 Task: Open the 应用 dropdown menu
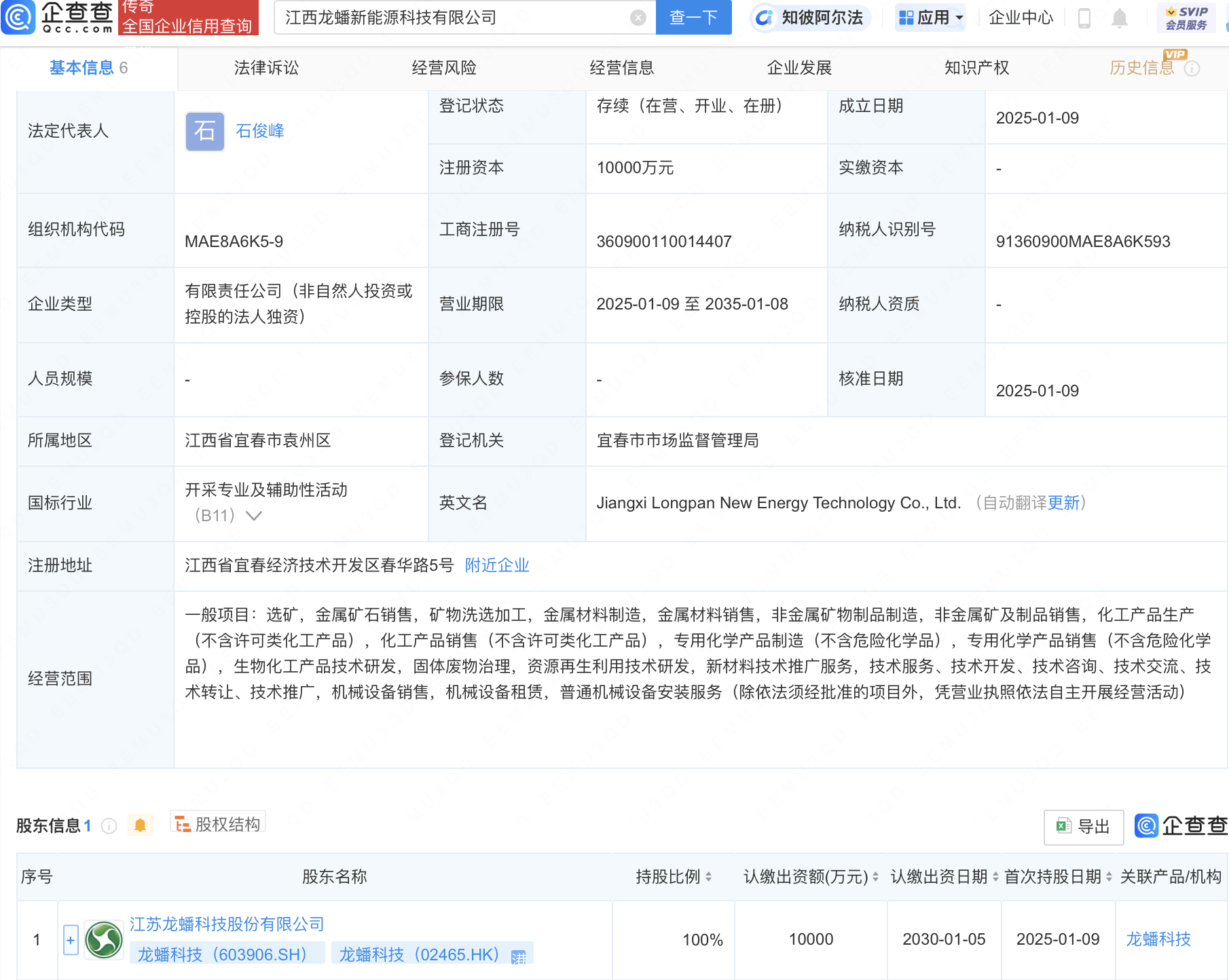pos(930,18)
